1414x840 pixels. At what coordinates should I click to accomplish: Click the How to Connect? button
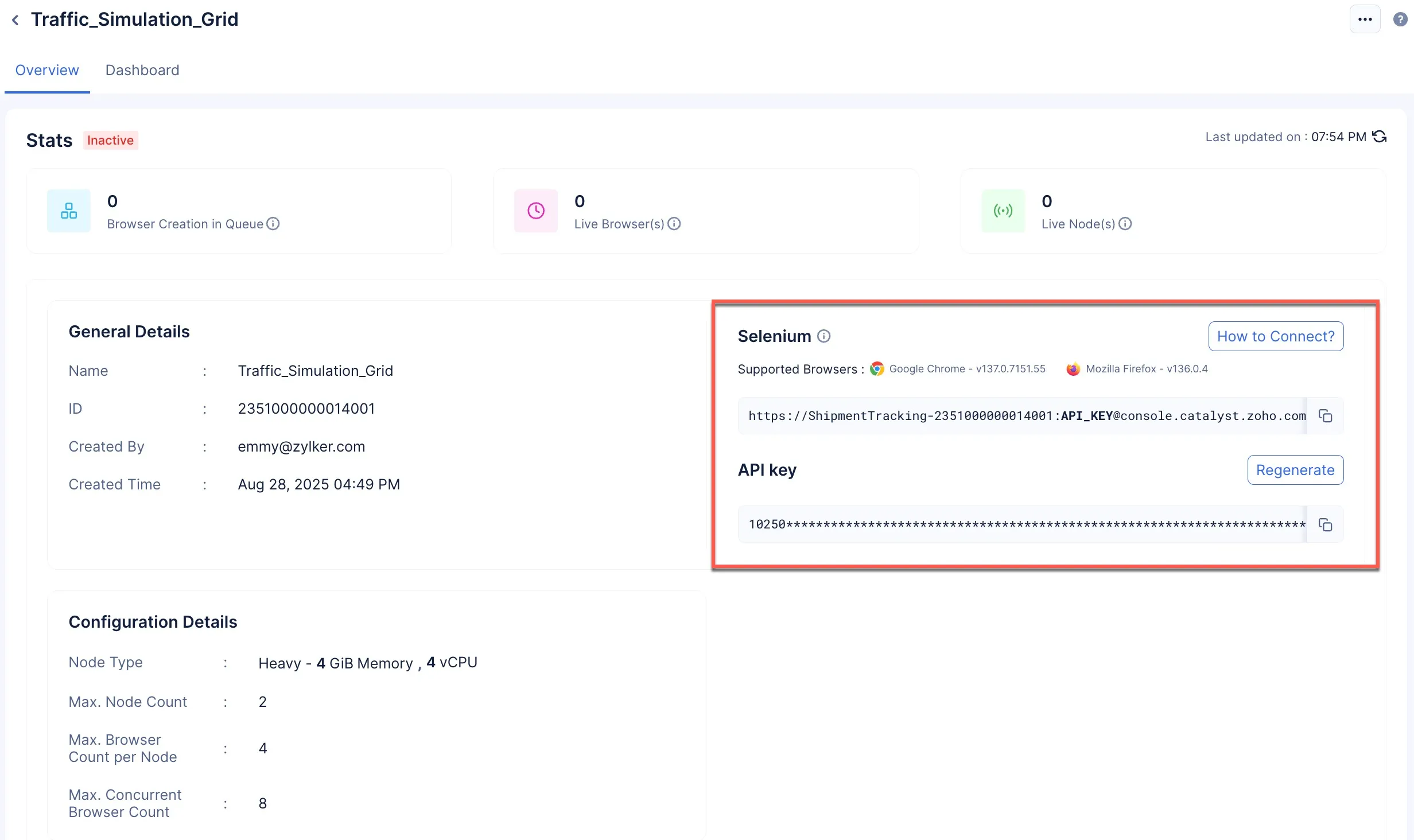(1275, 336)
